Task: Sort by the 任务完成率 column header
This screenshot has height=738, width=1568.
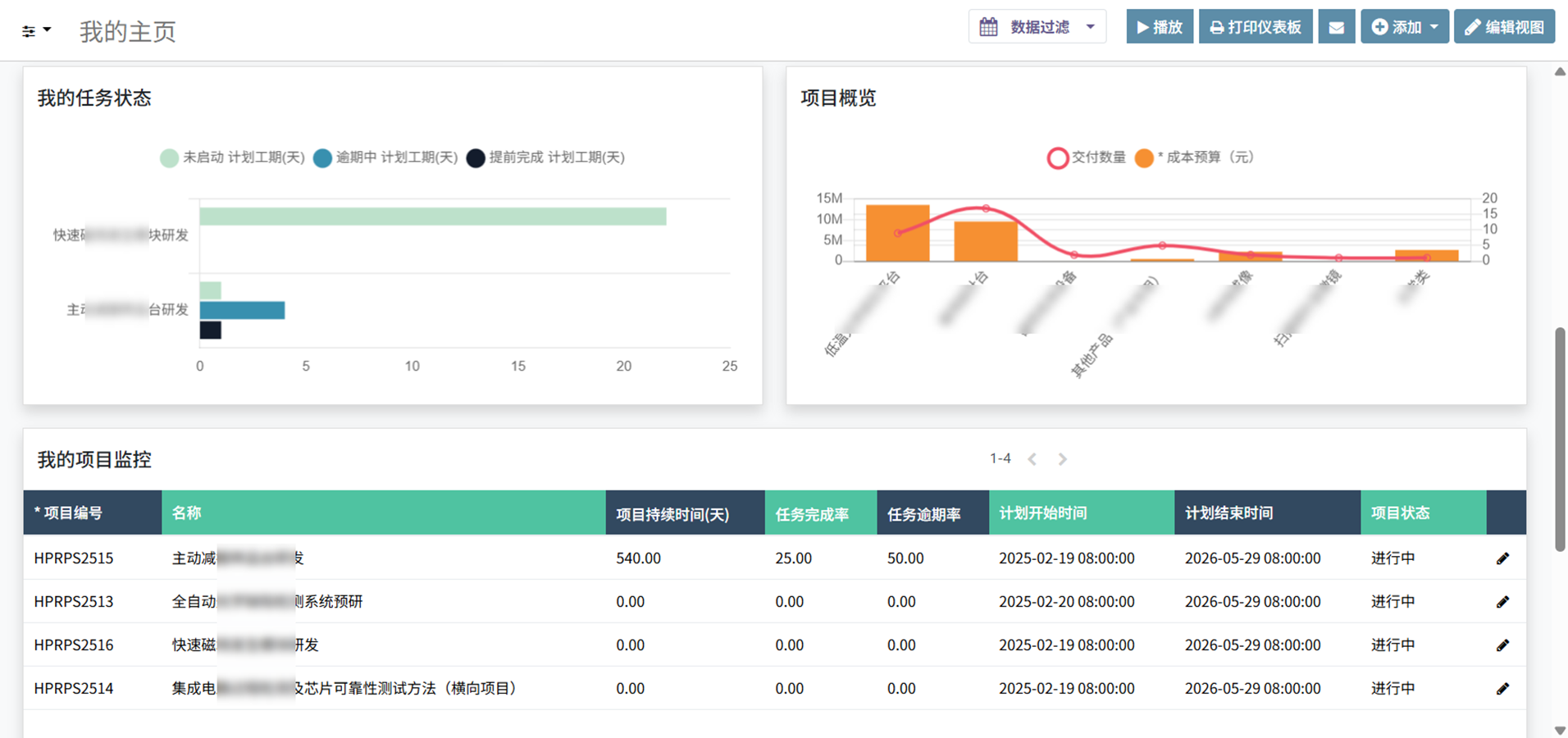Action: 821,512
